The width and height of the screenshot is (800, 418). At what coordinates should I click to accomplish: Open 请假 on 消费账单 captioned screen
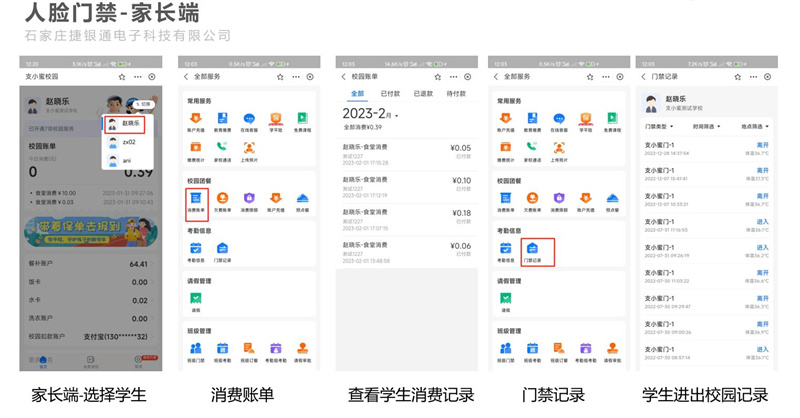pos(196,302)
